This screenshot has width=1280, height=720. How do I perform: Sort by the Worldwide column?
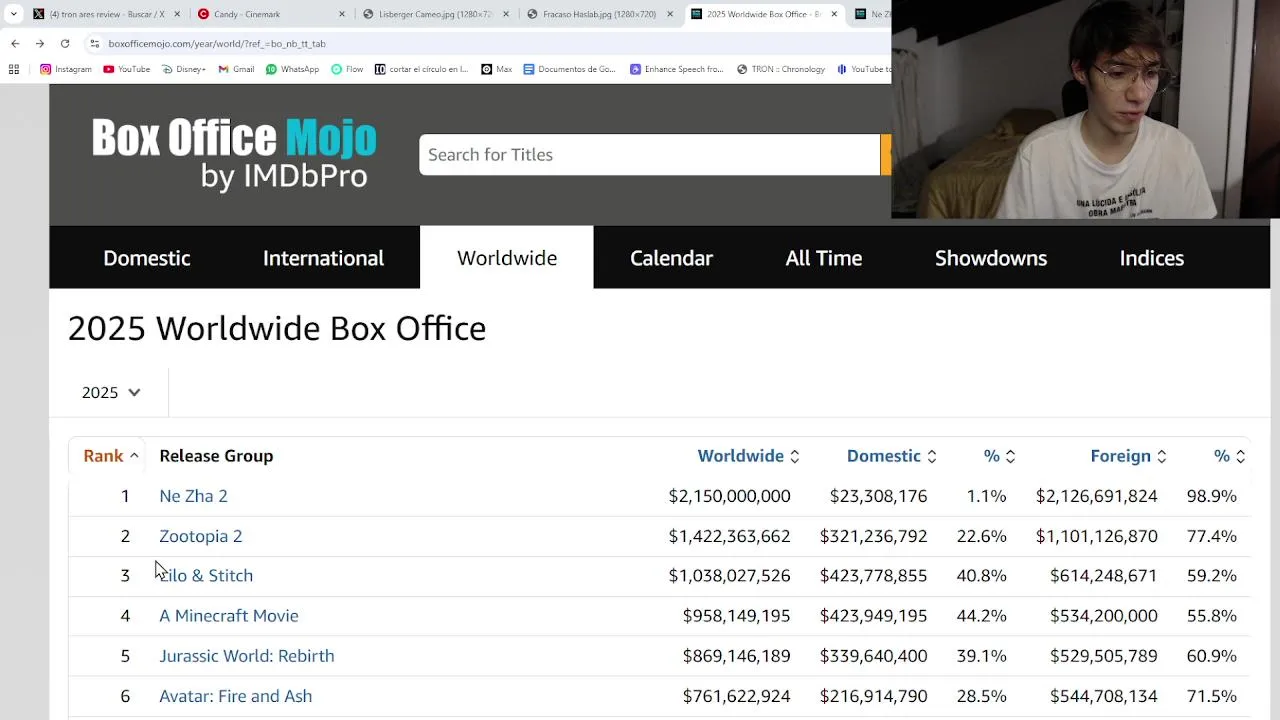tap(749, 456)
